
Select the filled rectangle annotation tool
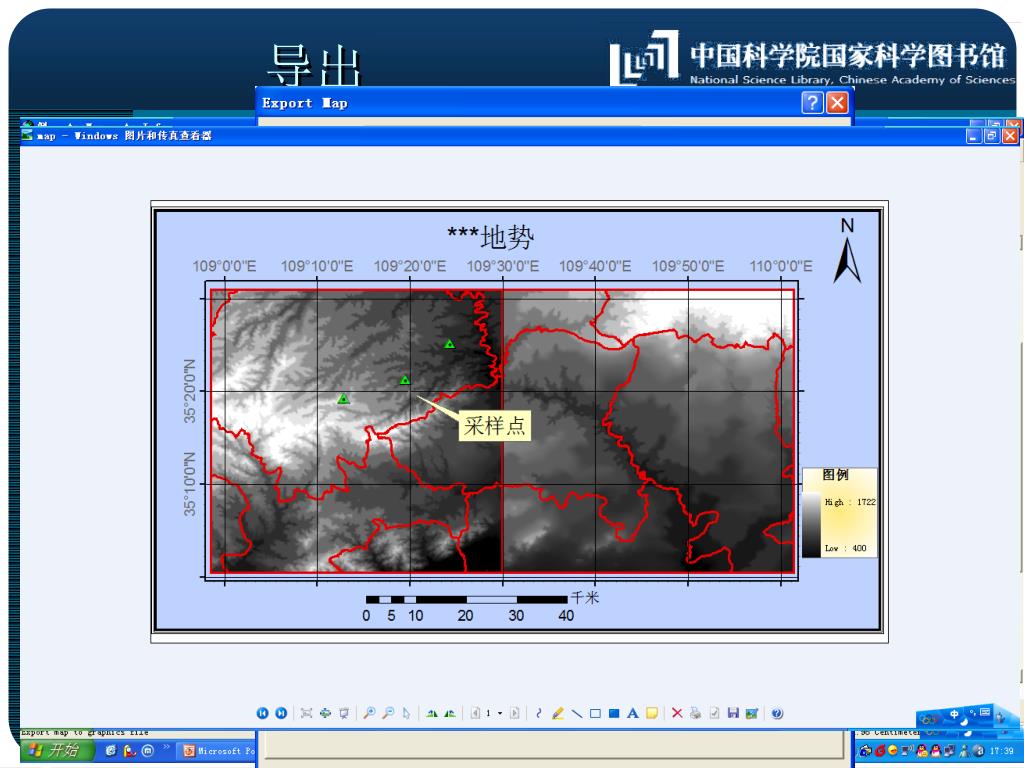(614, 713)
